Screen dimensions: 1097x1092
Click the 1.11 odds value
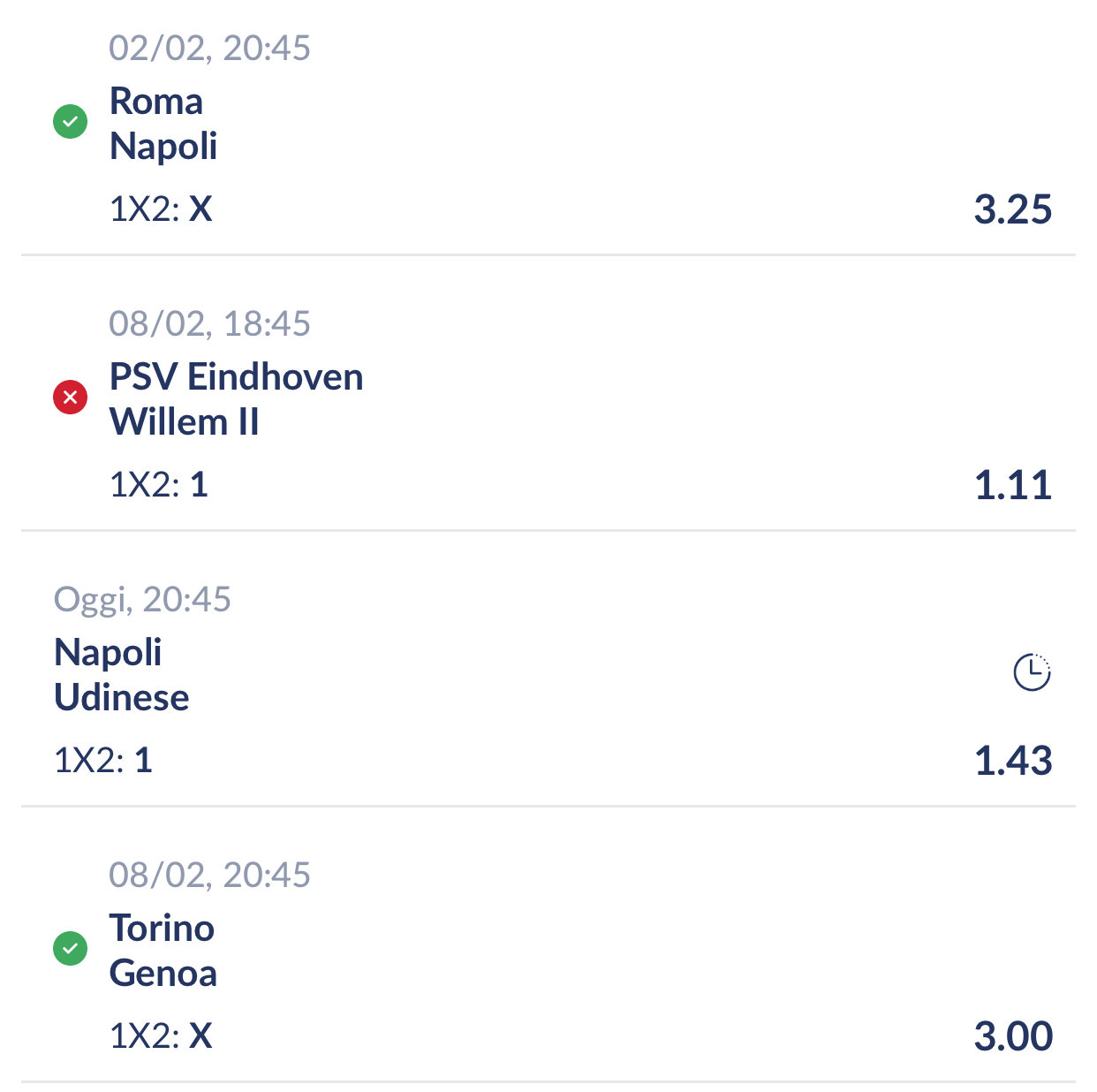(1012, 486)
